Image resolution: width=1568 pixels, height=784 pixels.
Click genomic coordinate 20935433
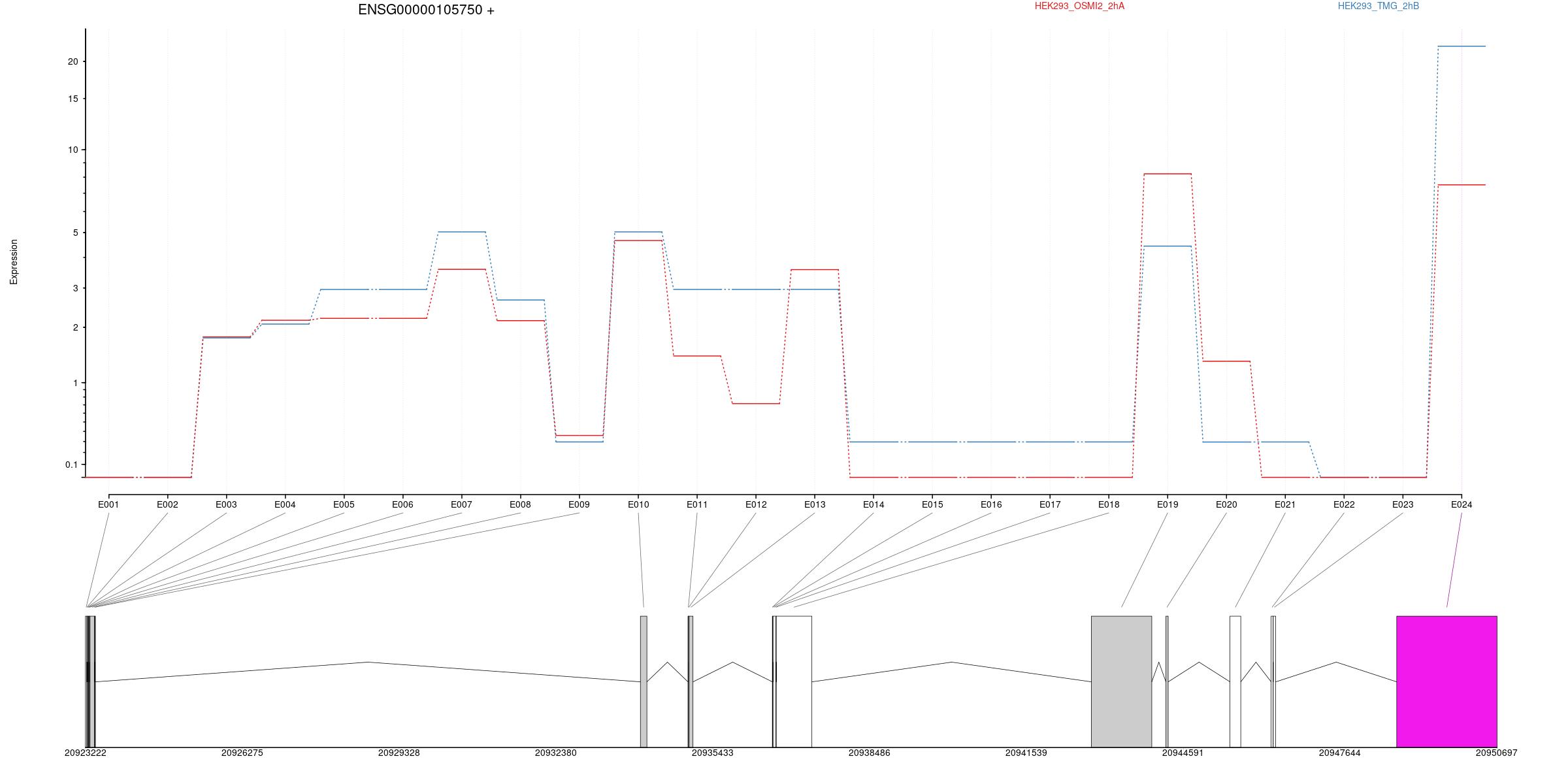point(713,753)
